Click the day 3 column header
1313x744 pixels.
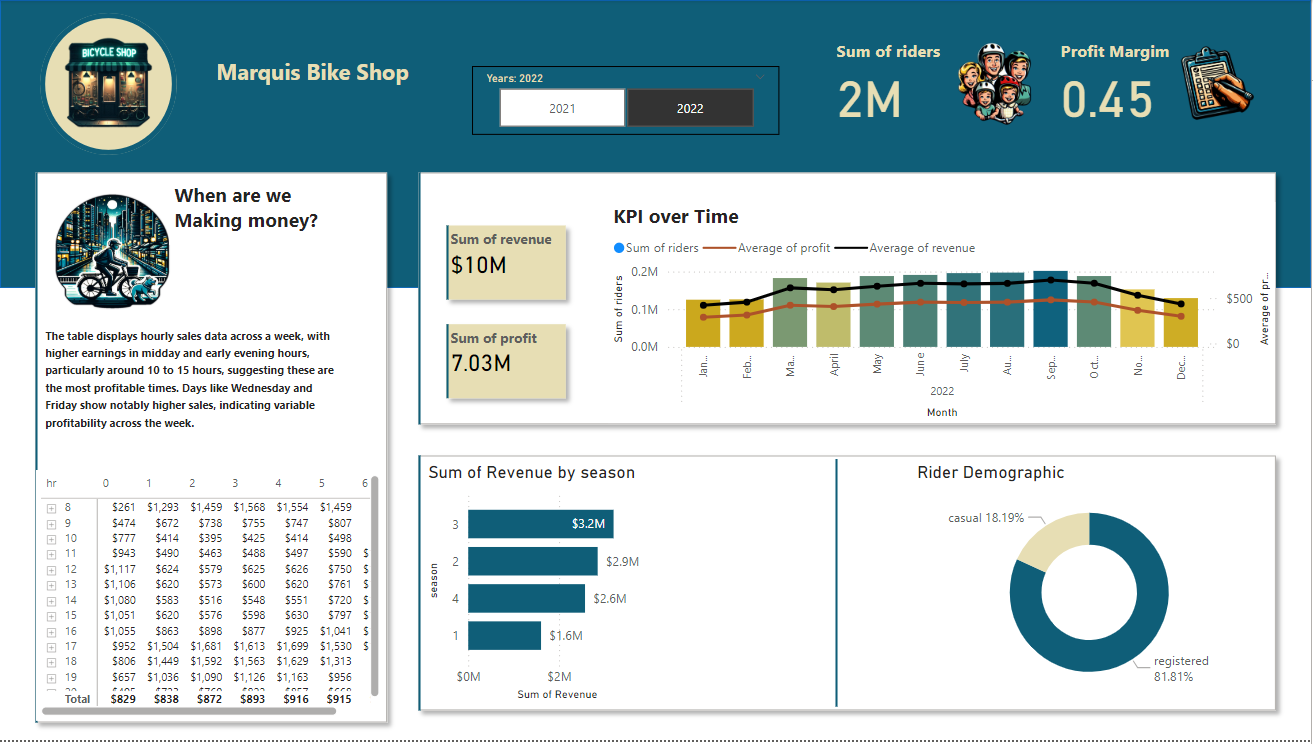pyautogui.click(x=236, y=483)
